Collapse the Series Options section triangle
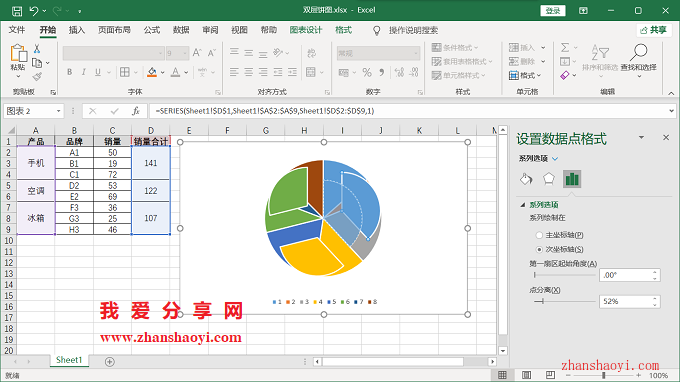This screenshot has width=680, height=382. pos(523,205)
